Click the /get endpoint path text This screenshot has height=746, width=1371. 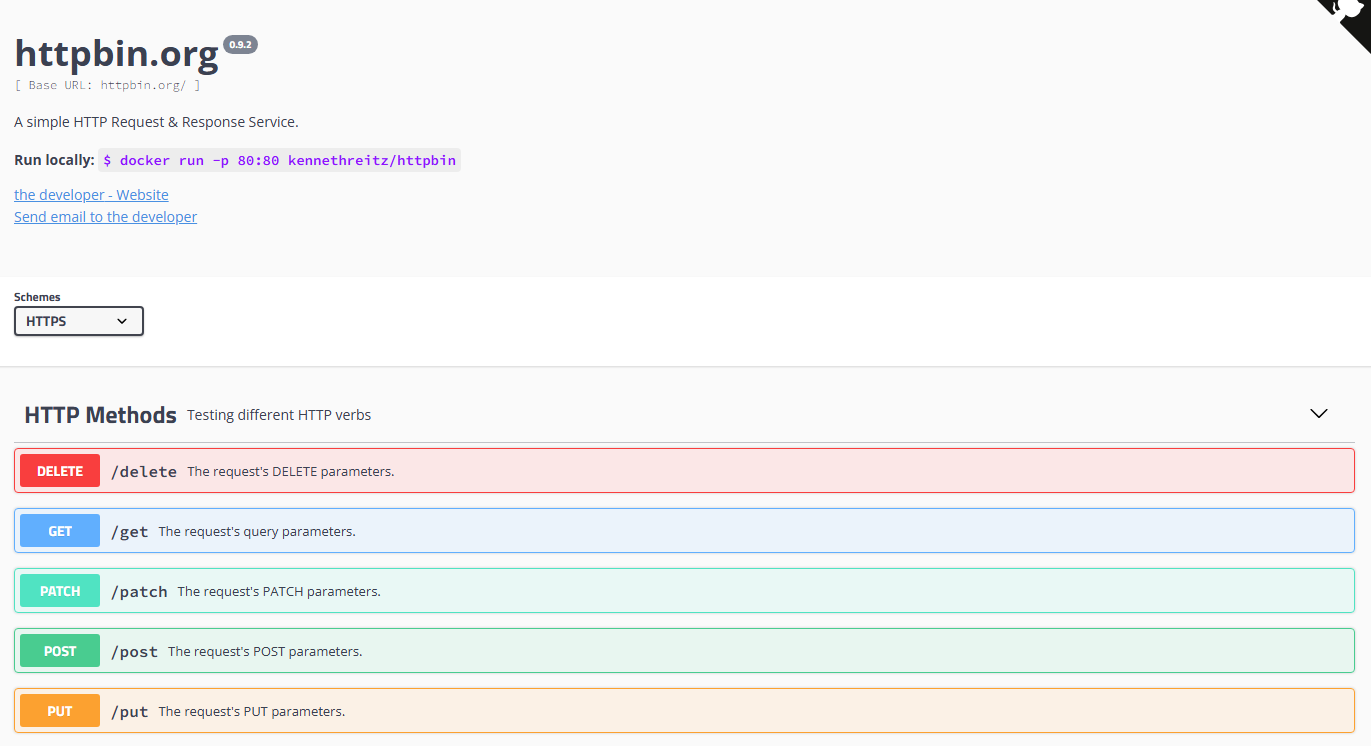click(x=130, y=531)
